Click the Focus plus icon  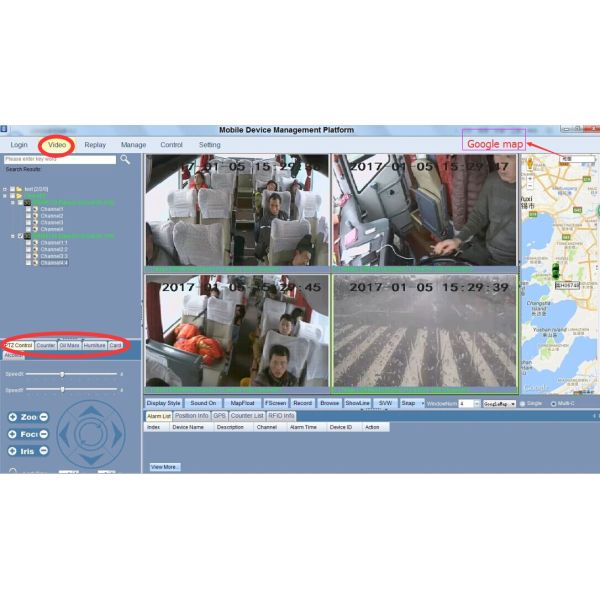pyautogui.click(x=12, y=434)
